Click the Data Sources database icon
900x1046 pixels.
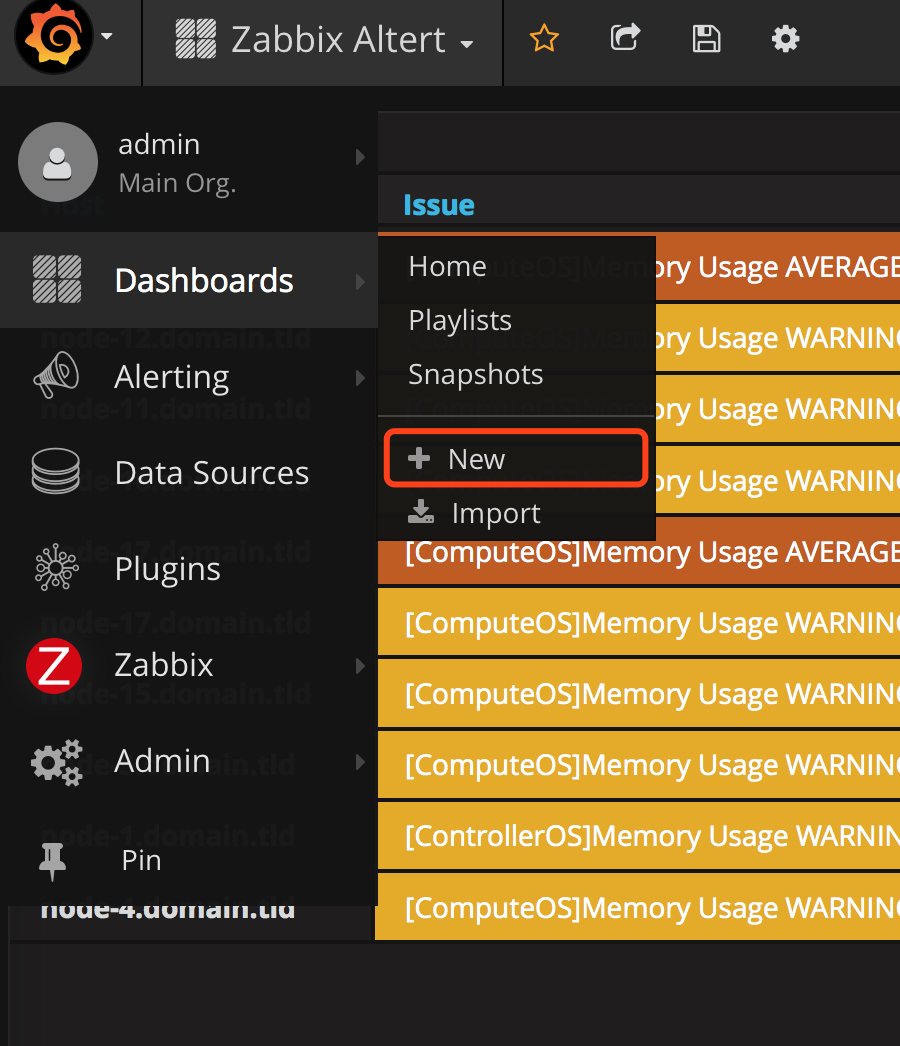pos(56,473)
